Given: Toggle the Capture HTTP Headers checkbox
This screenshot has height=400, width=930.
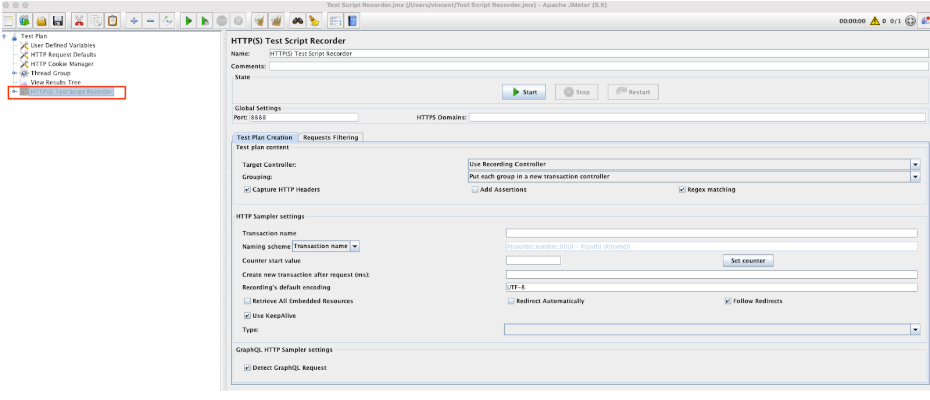Looking at the screenshot, I should 247,189.
